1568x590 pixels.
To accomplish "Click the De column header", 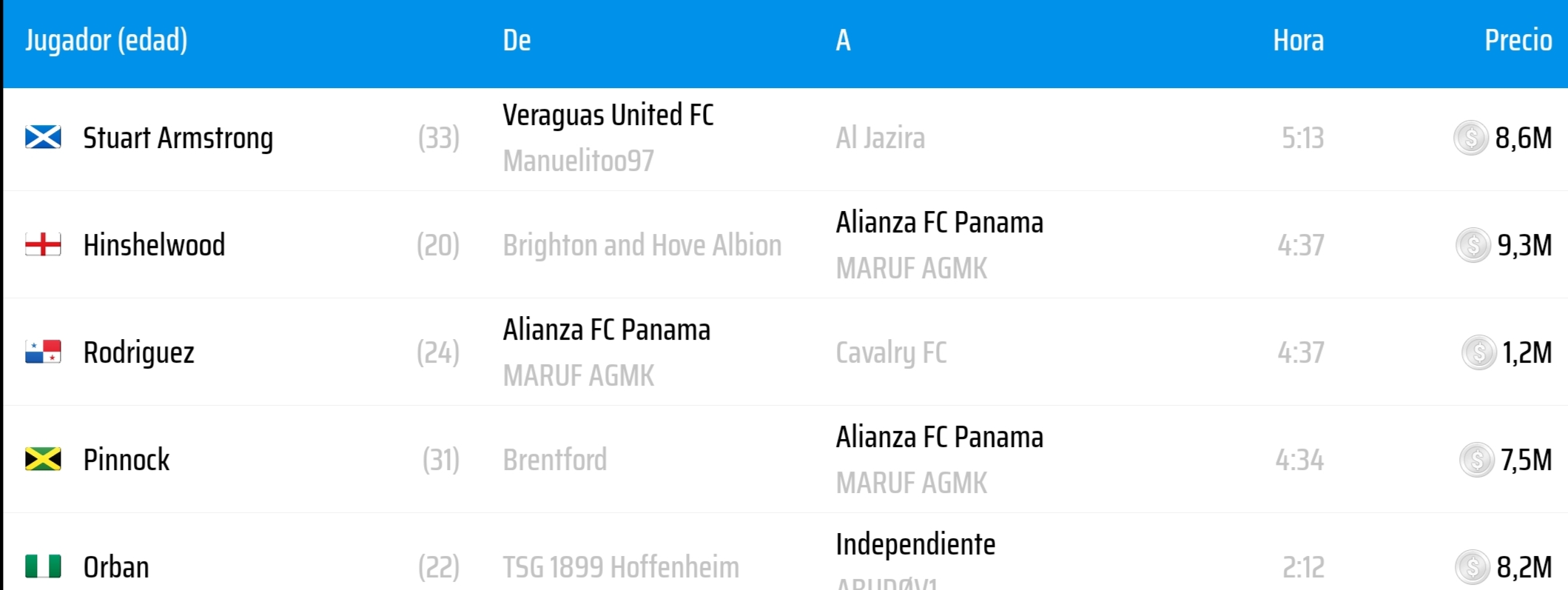I will click(x=517, y=40).
